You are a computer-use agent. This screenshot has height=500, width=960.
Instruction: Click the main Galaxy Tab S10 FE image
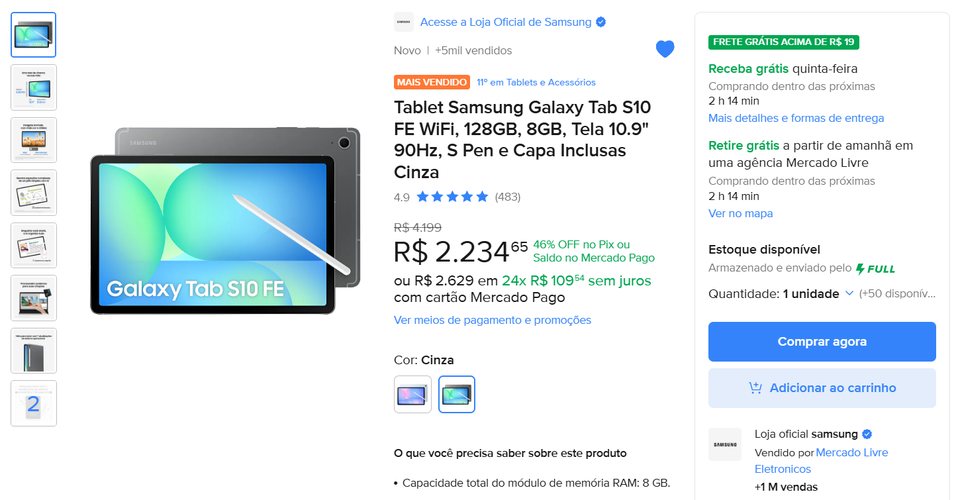pyautogui.click(x=225, y=221)
